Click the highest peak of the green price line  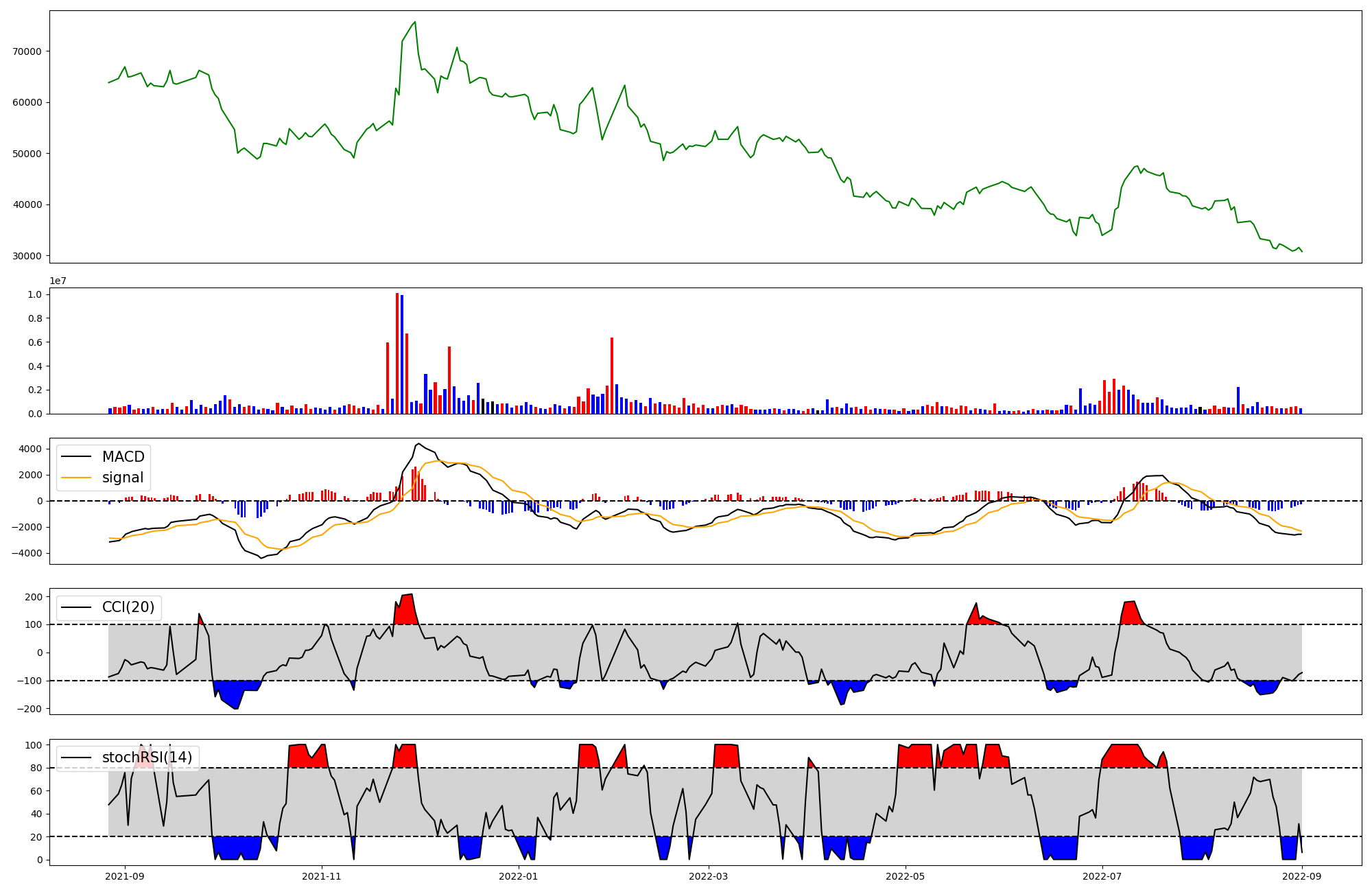pyautogui.click(x=415, y=22)
